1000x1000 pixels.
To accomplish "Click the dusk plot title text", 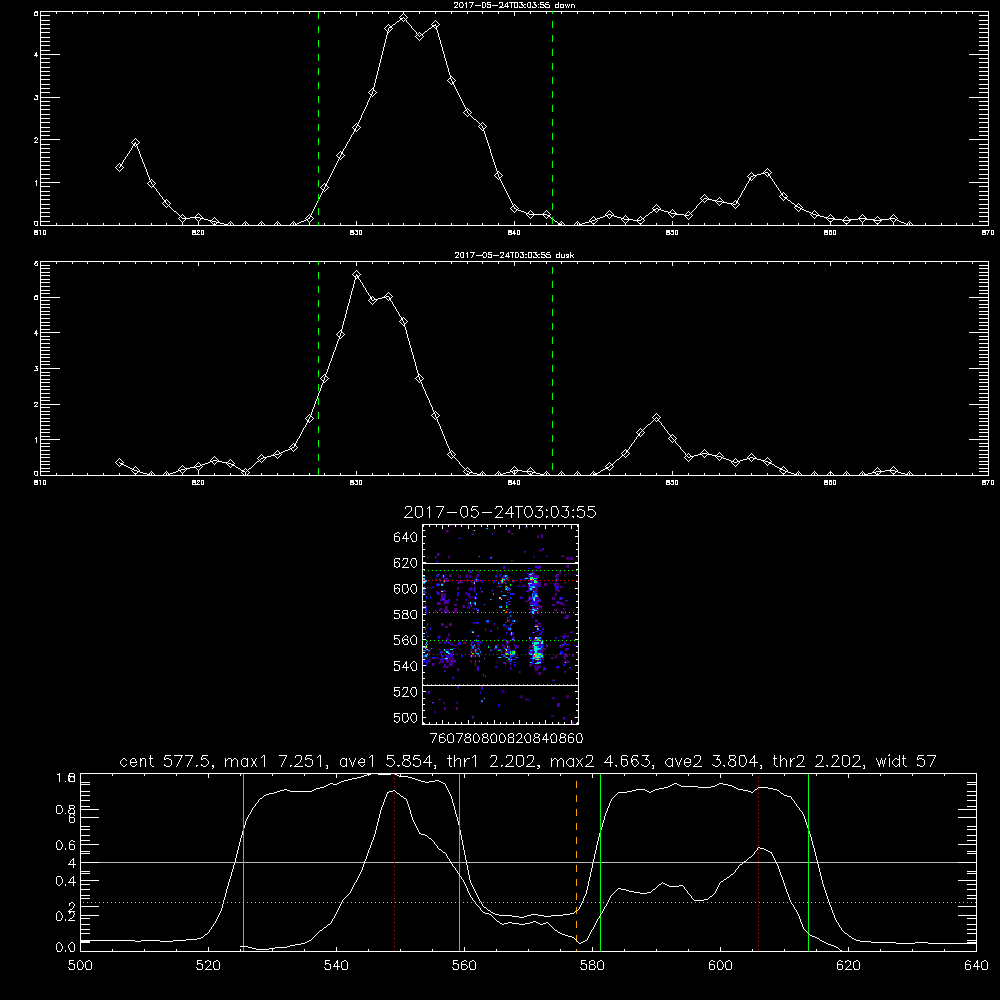I will tap(514, 255).
